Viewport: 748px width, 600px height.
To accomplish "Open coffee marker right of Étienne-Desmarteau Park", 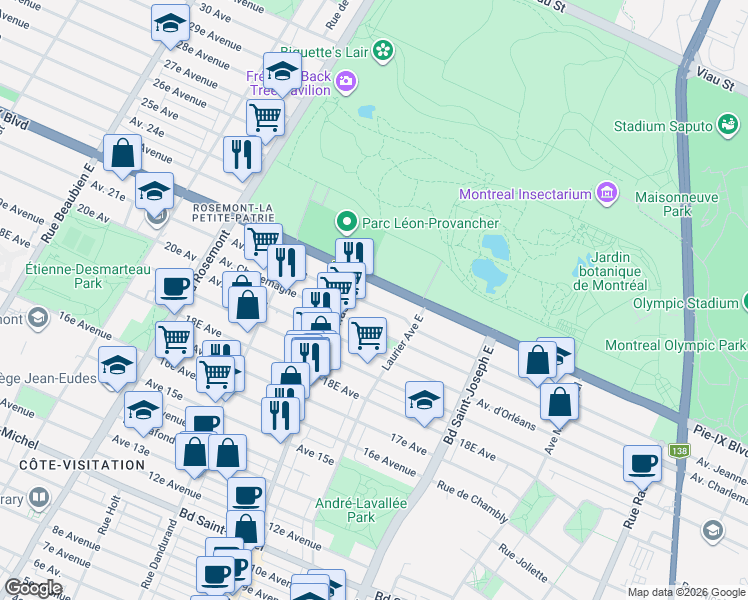I will point(175,287).
